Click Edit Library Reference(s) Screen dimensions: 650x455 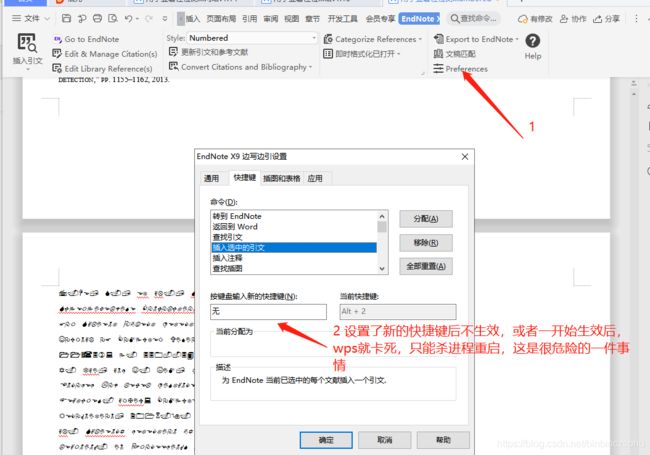click(102, 68)
